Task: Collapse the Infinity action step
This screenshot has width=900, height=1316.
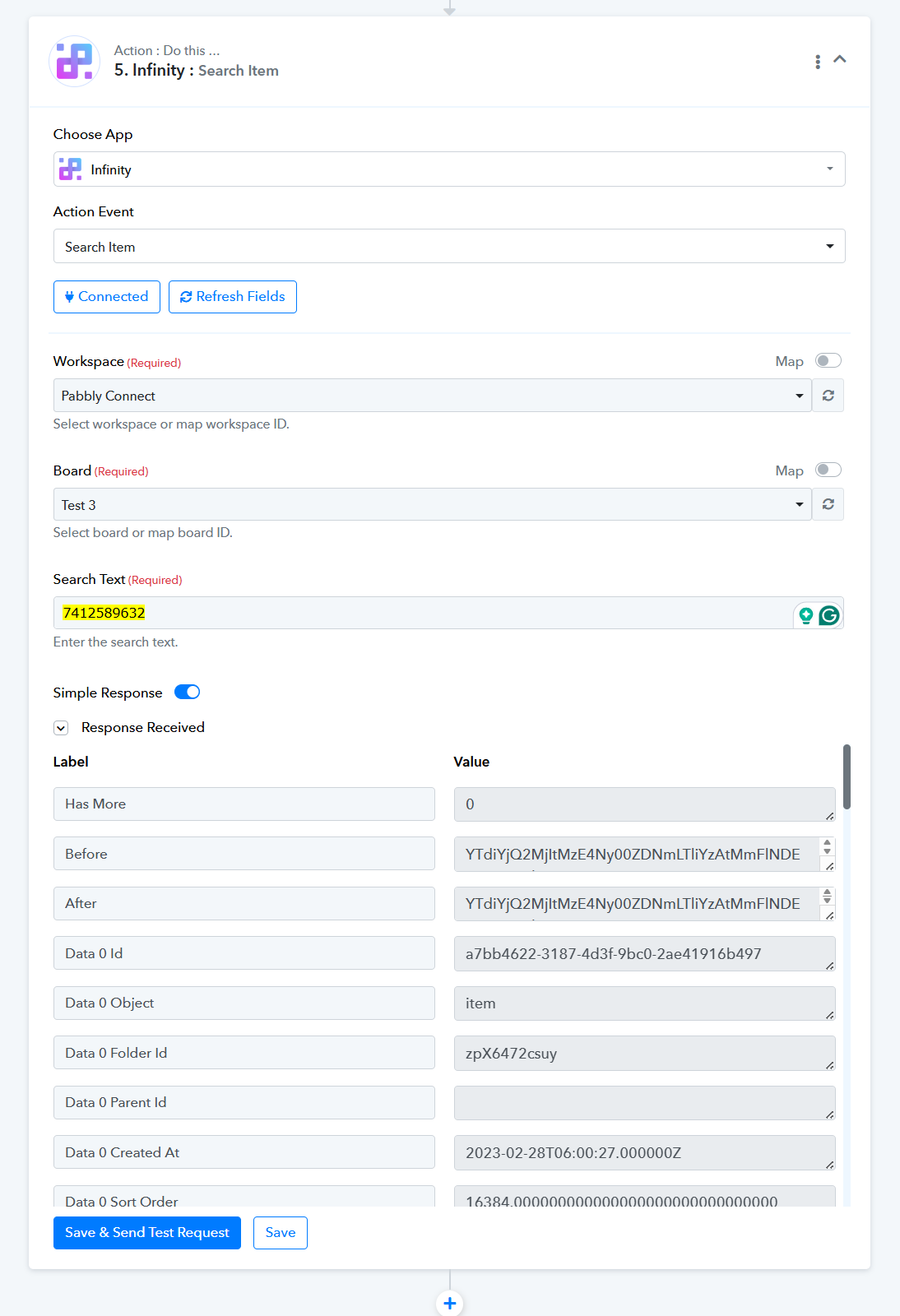Action: pyautogui.click(x=840, y=59)
